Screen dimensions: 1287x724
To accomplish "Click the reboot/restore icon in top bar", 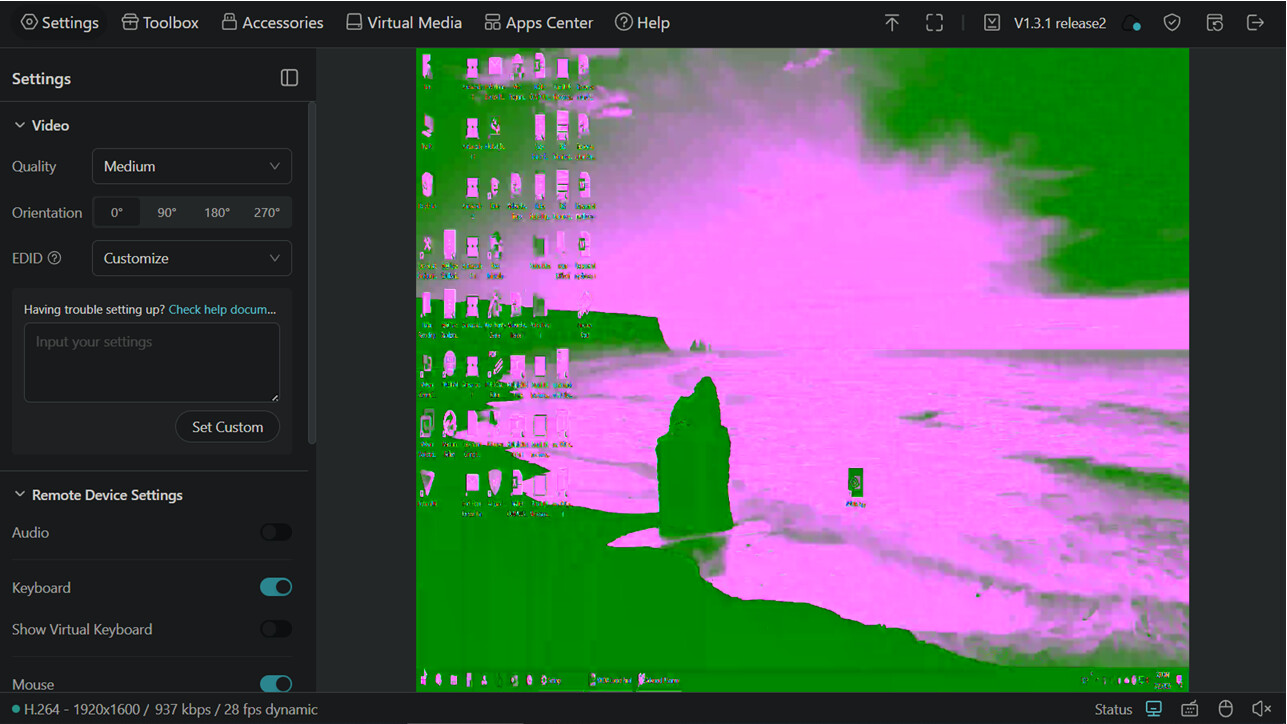I will coord(1214,22).
